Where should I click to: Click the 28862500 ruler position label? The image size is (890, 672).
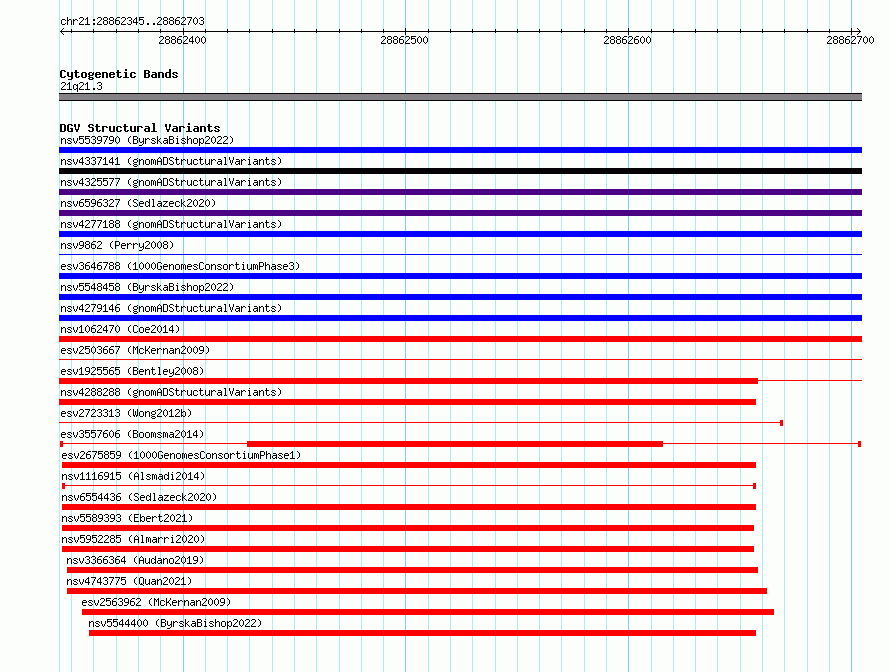pos(405,40)
